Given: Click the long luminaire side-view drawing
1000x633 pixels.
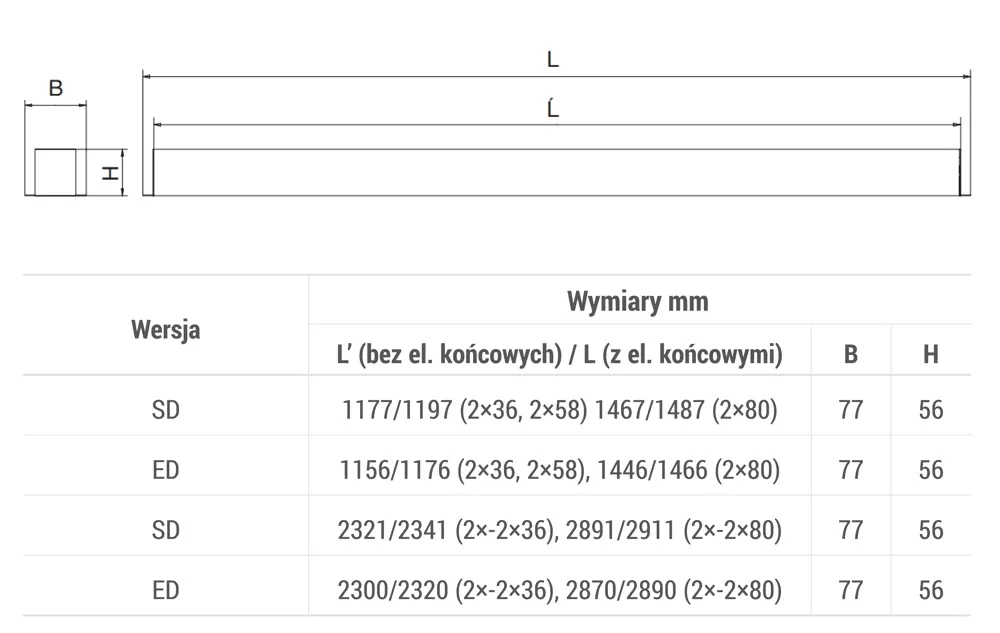Looking at the screenshot, I should click(556, 172).
